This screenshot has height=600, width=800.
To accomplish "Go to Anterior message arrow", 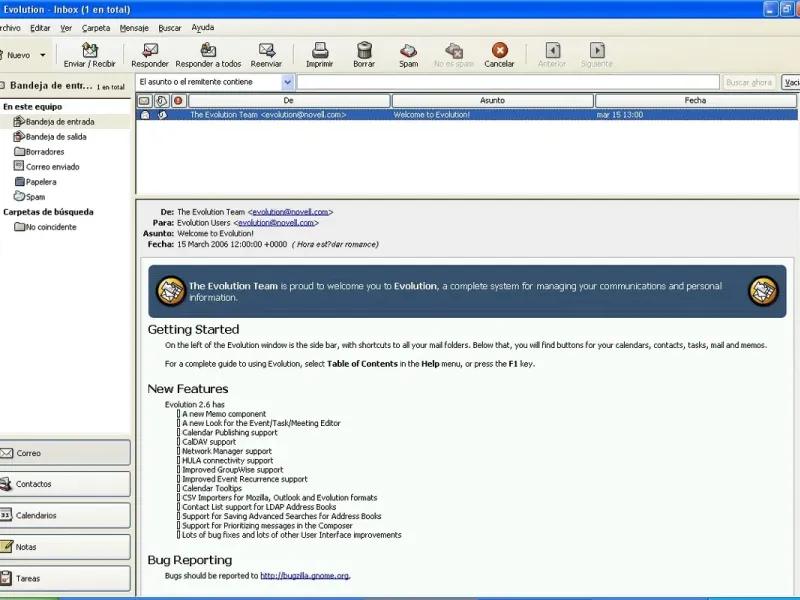I will coord(553,50).
